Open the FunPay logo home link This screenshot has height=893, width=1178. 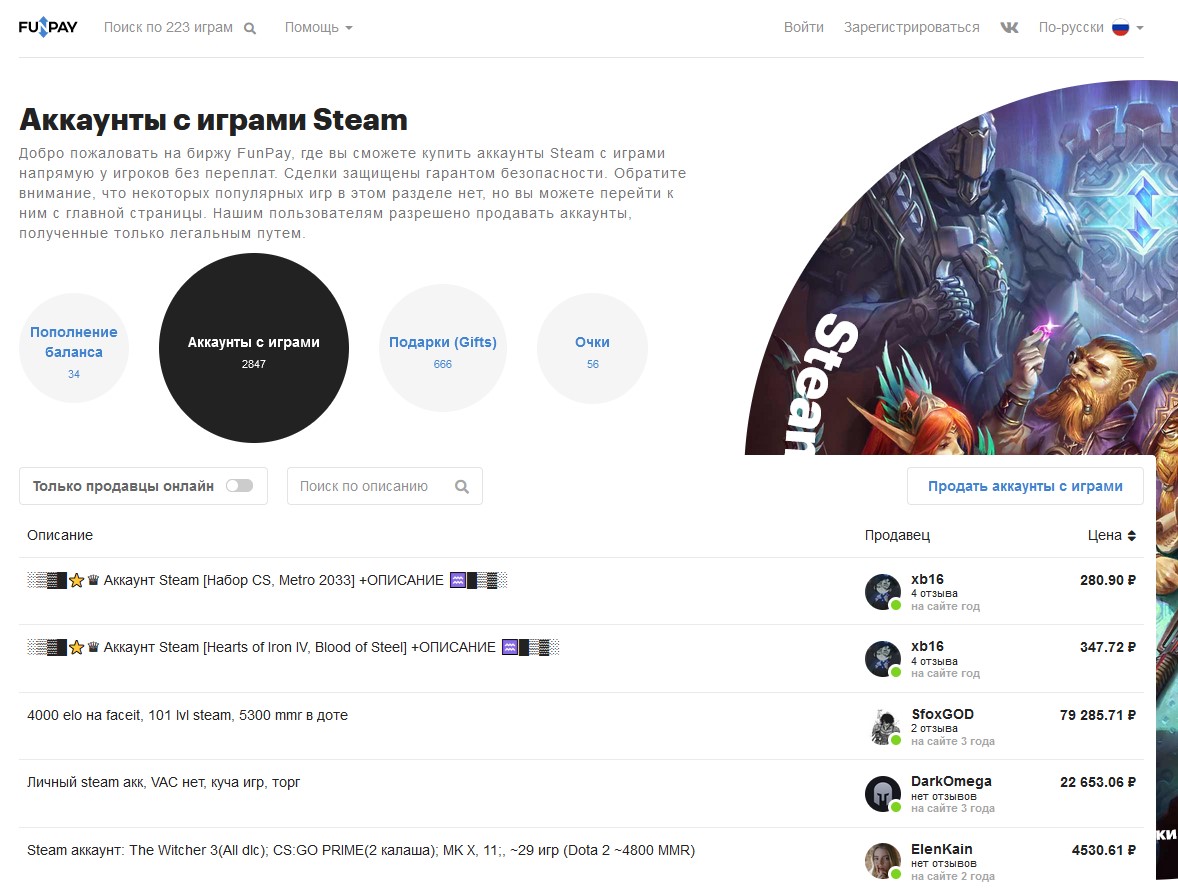click(48, 27)
